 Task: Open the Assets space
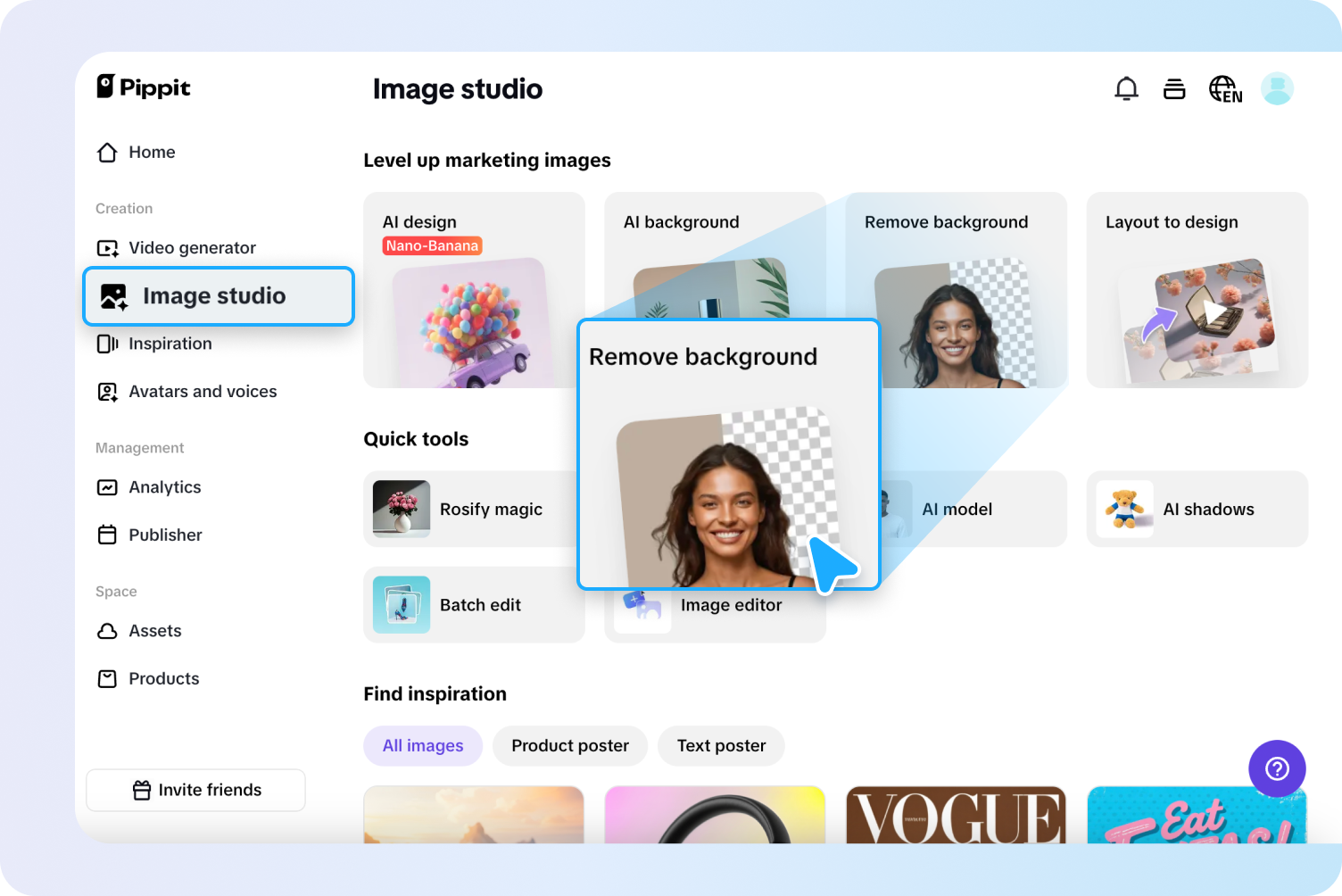coord(153,631)
